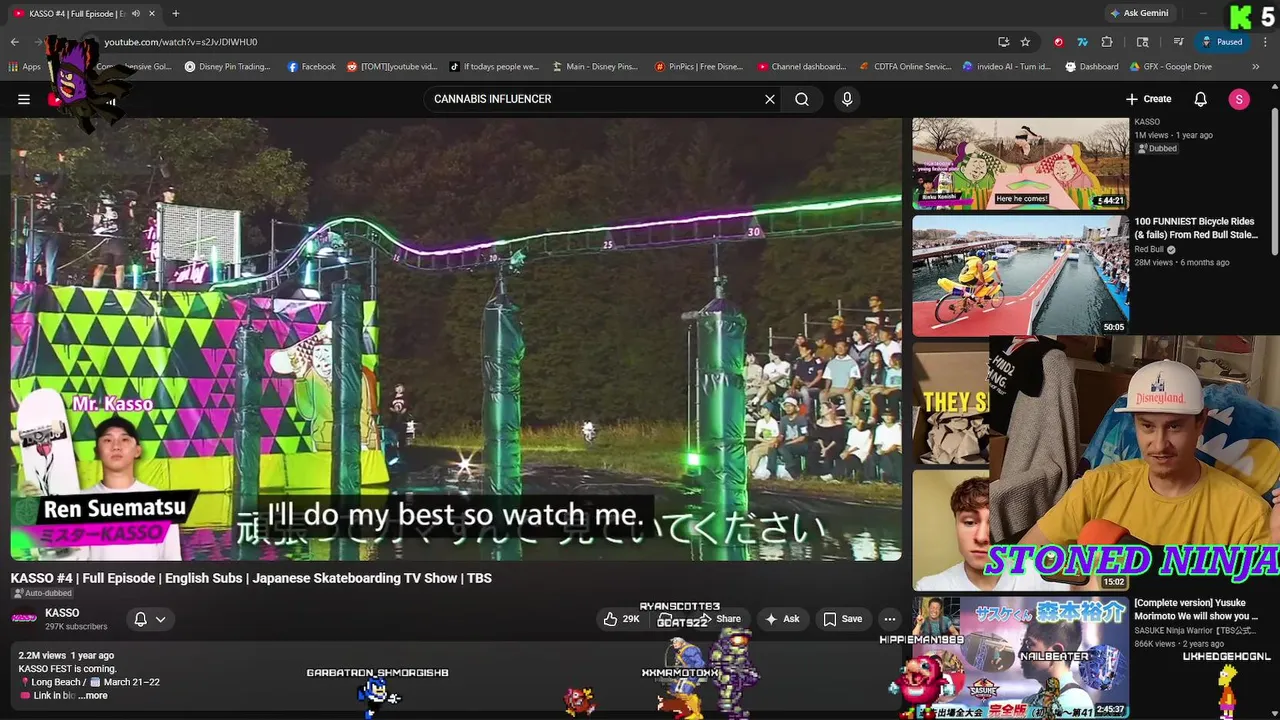Open GFX - Google Drive bookmark
Image resolution: width=1280 pixels, height=720 pixels.
click(x=1172, y=67)
